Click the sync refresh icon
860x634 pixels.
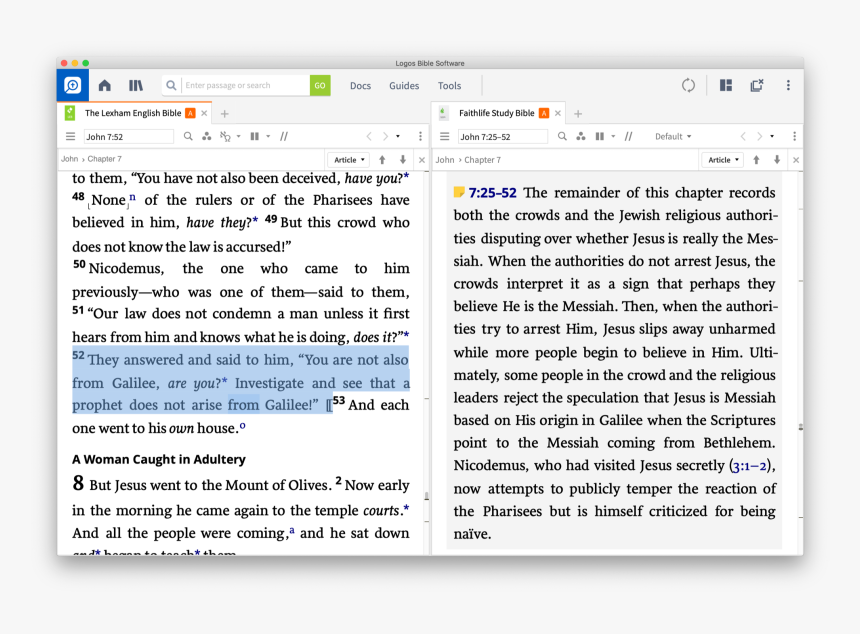click(x=688, y=86)
